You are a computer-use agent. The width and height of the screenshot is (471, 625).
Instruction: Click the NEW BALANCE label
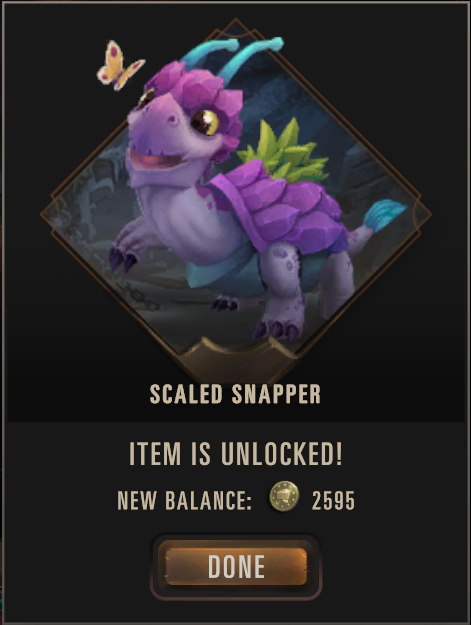tap(184, 501)
